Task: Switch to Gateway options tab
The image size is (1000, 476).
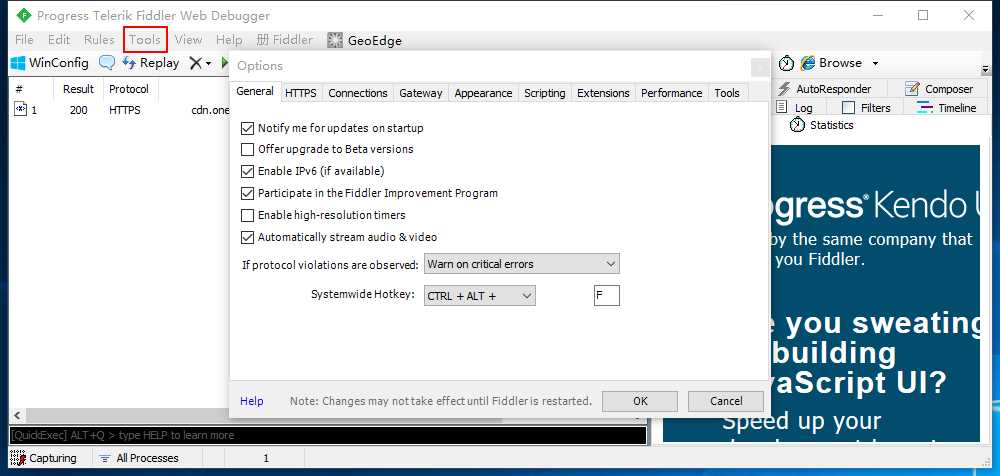Action: (420, 93)
